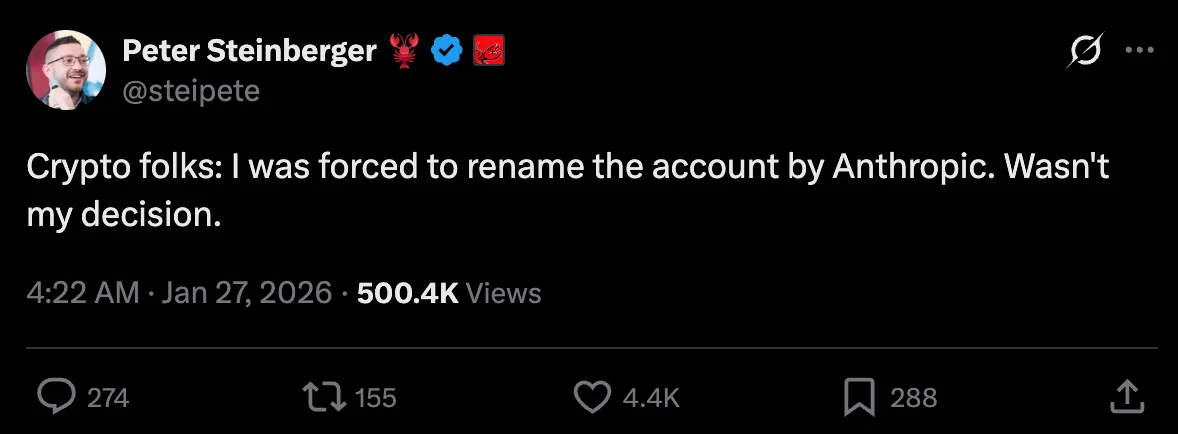Click the 4.4K likes count

tap(651, 398)
